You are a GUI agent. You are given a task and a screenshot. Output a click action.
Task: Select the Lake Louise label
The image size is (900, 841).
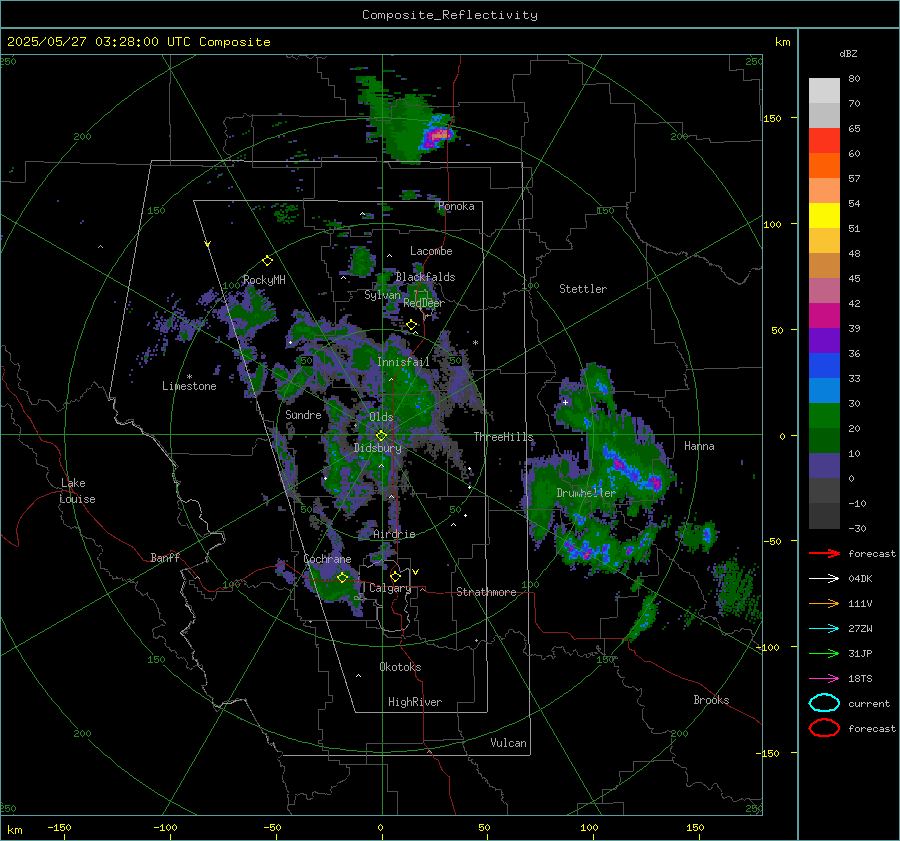pos(77,491)
